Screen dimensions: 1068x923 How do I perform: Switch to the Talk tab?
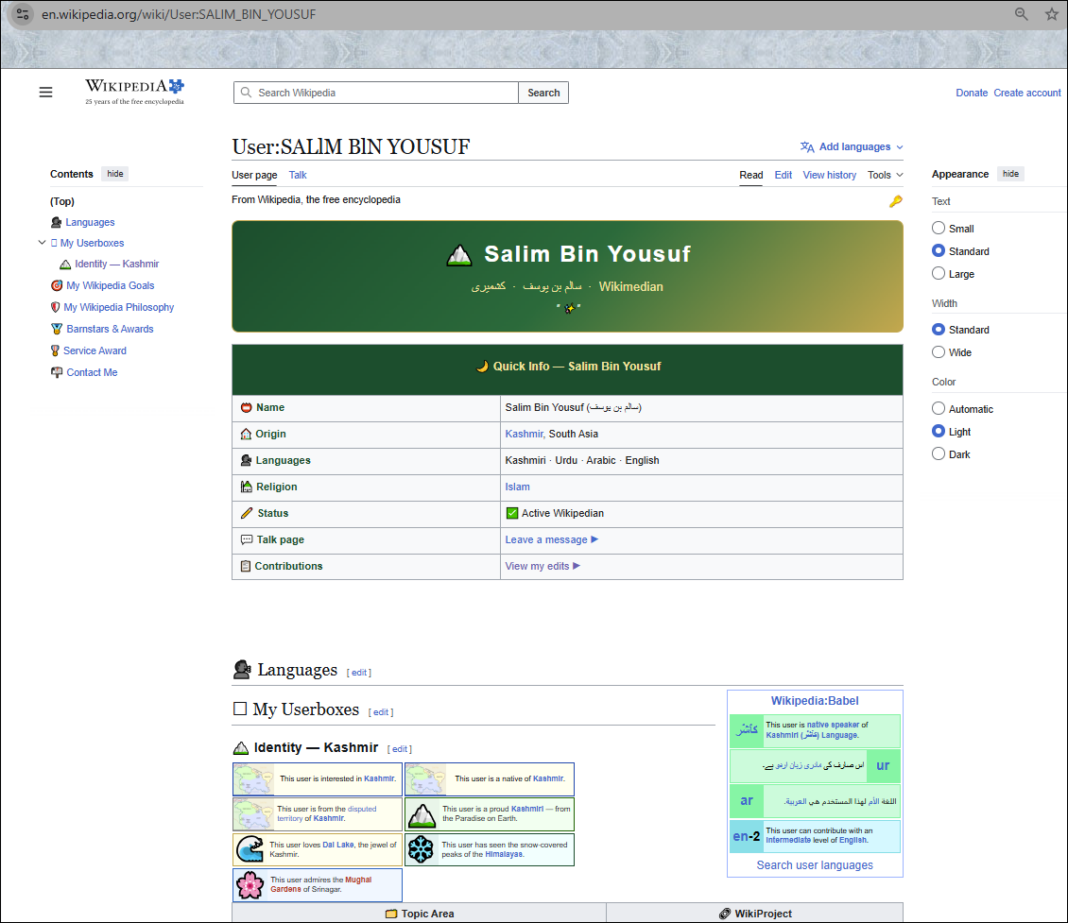click(x=298, y=175)
